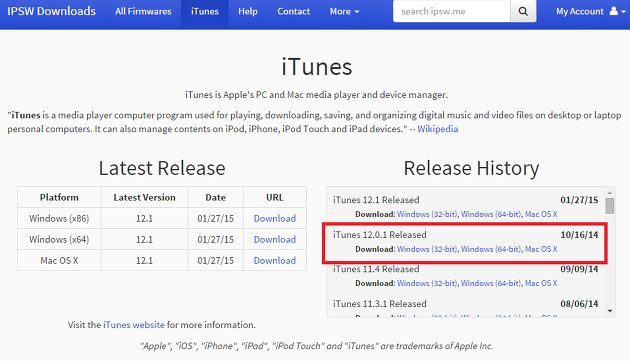The width and height of the screenshot is (630, 361).
Task: Click the 'Windows (x64)' platform cell
Action: pos(59,239)
